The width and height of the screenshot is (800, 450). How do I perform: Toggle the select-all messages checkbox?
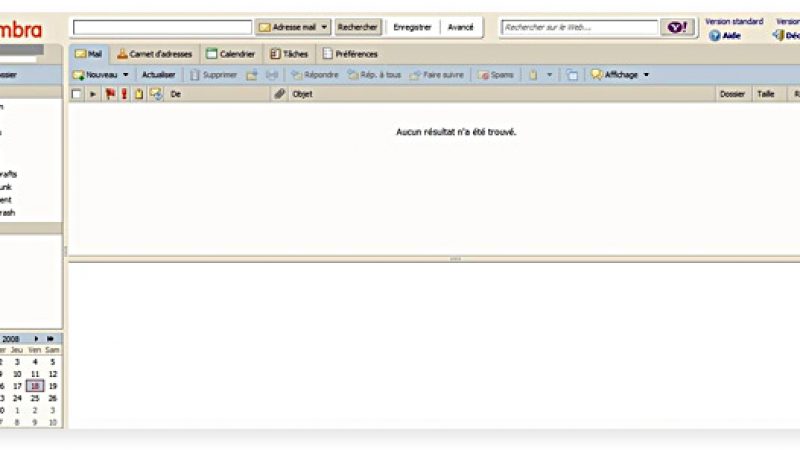click(x=77, y=94)
